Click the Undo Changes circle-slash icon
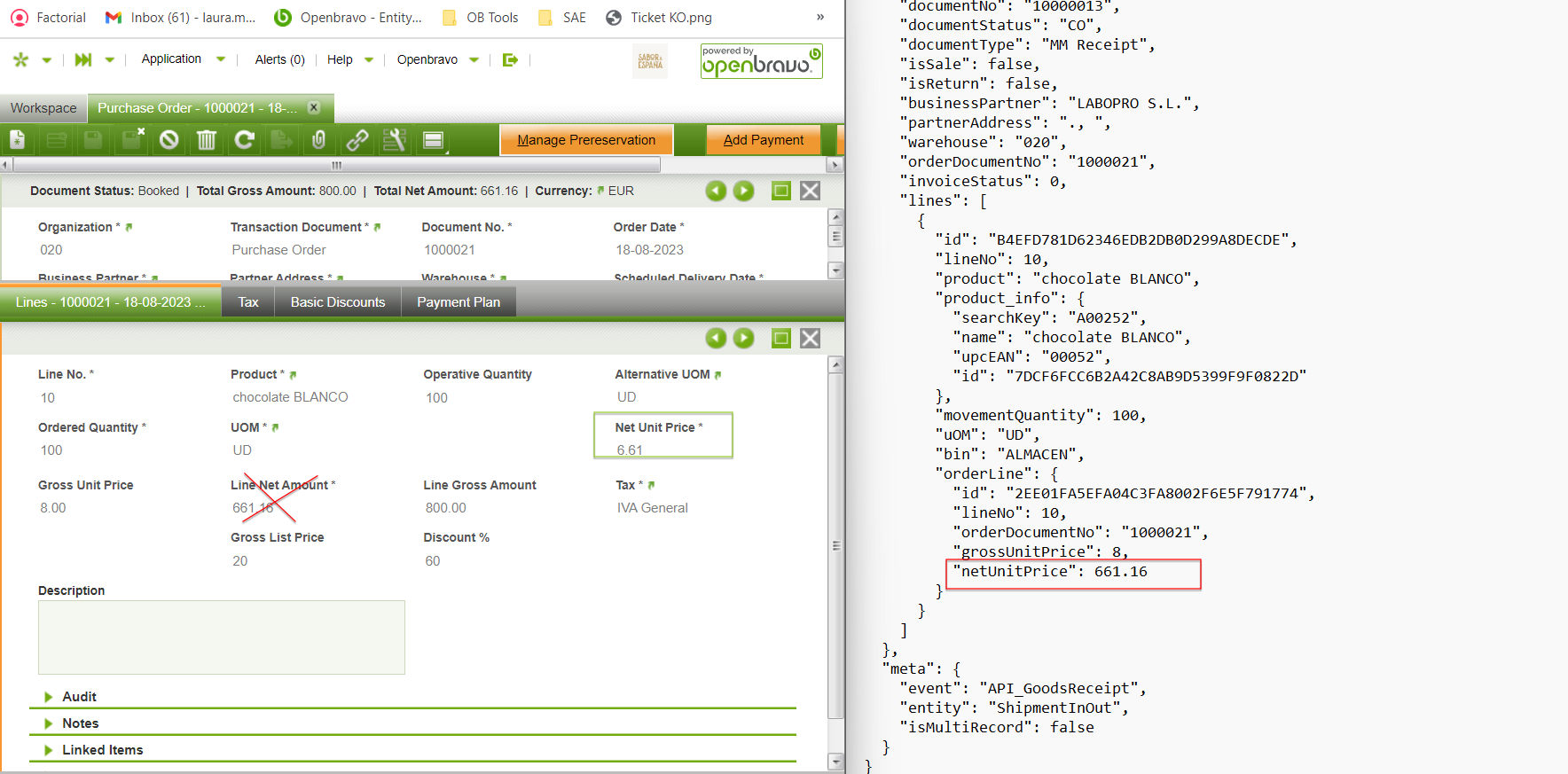Image resolution: width=1568 pixels, height=774 pixels. (x=169, y=140)
